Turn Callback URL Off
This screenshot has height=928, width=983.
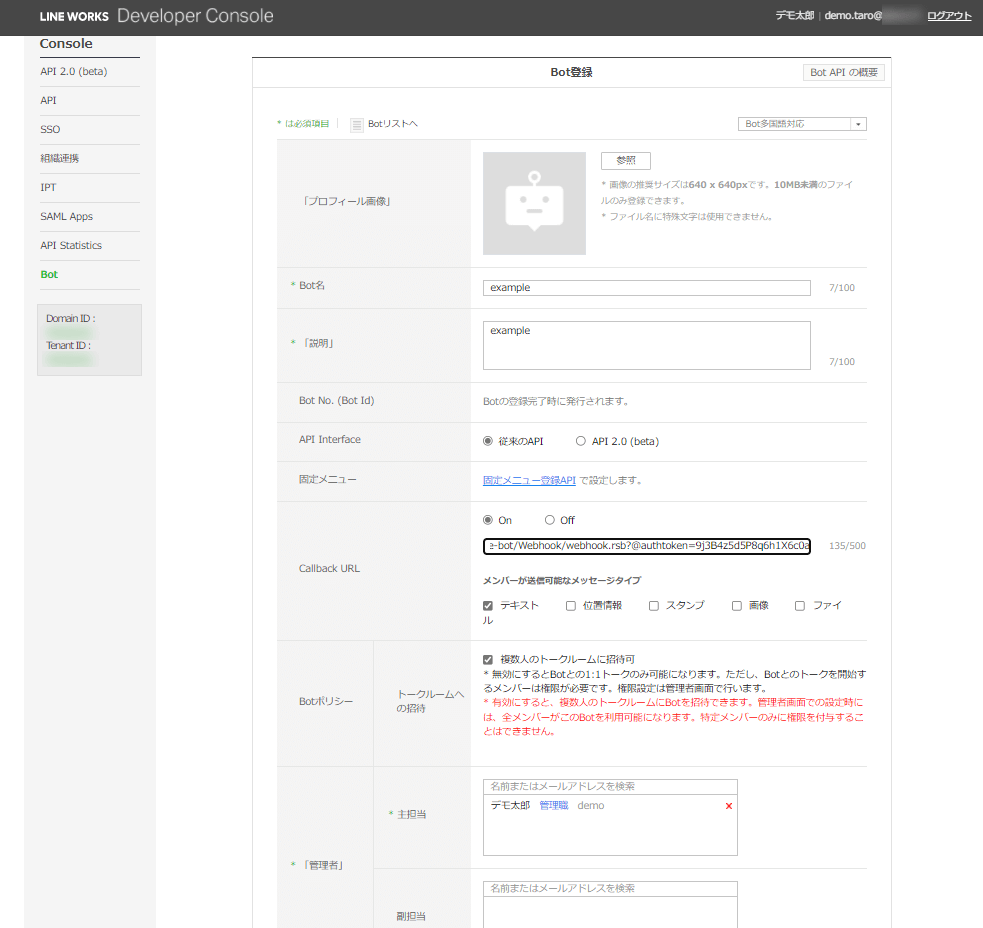(x=550, y=520)
